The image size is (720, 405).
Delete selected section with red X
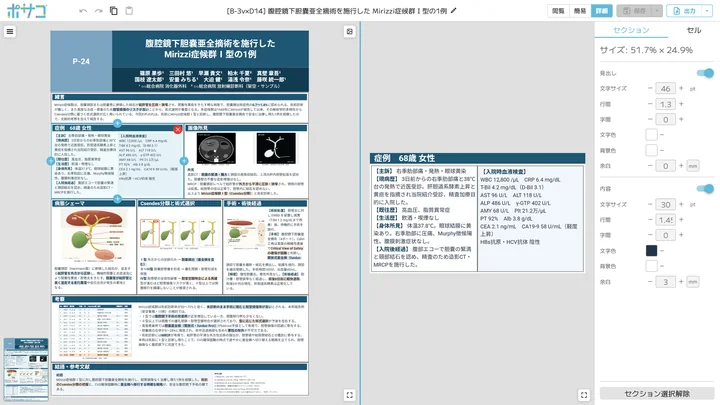point(178,130)
